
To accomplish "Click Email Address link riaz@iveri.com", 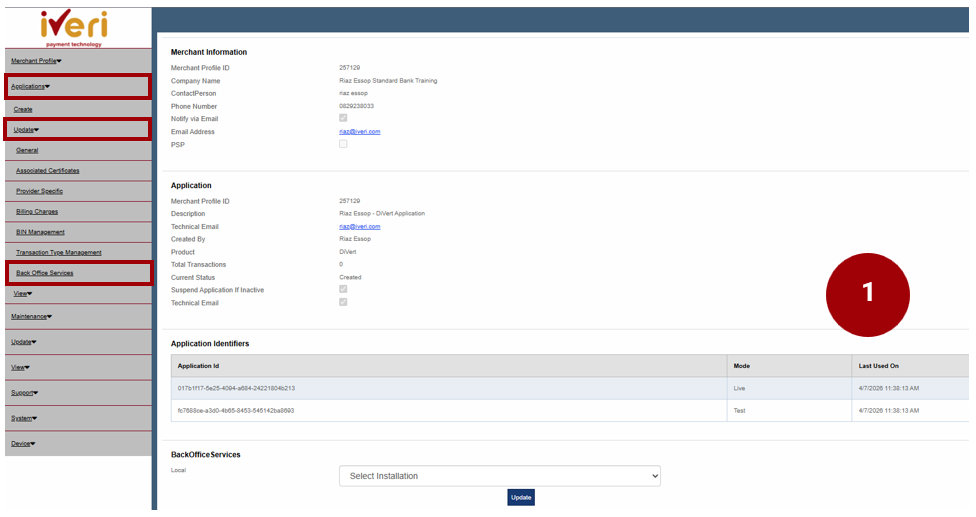I will tap(360, 132).
